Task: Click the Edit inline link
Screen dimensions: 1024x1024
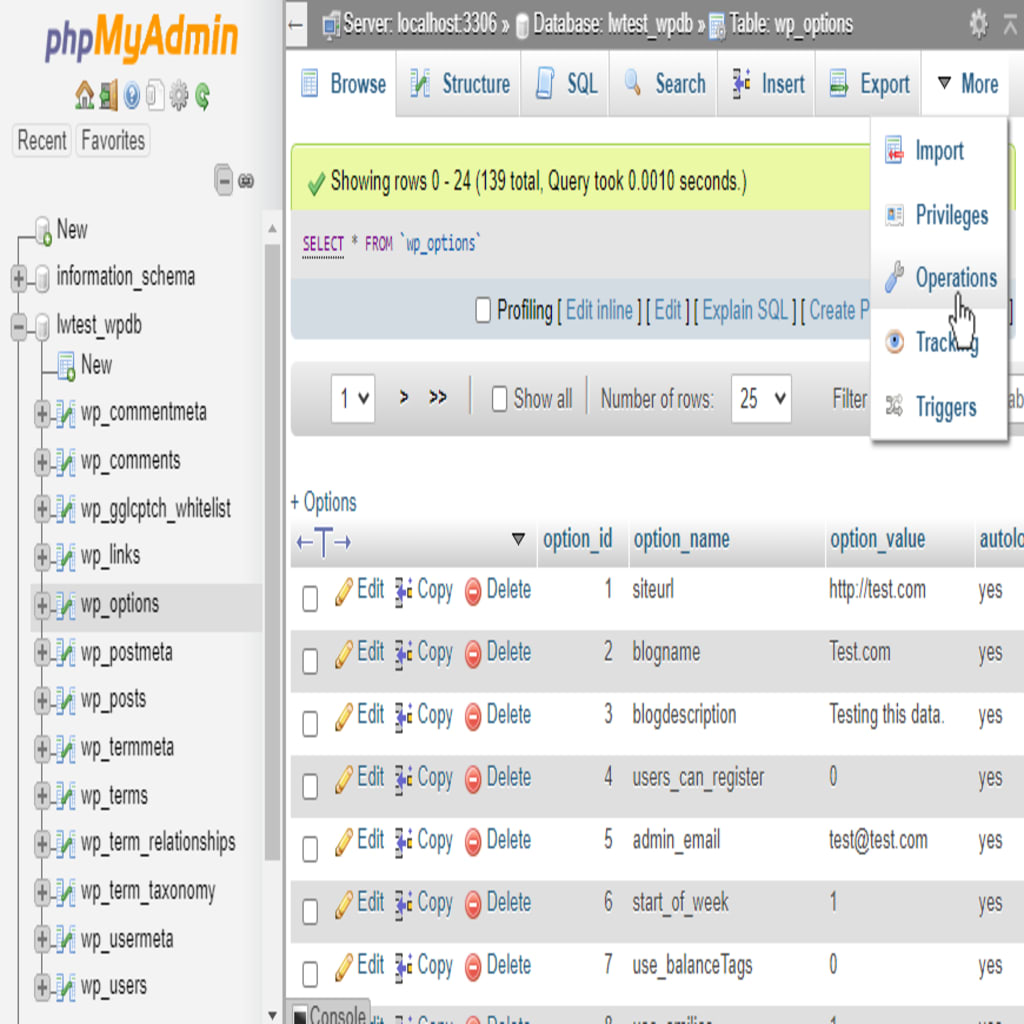Action: click(599, 310)
